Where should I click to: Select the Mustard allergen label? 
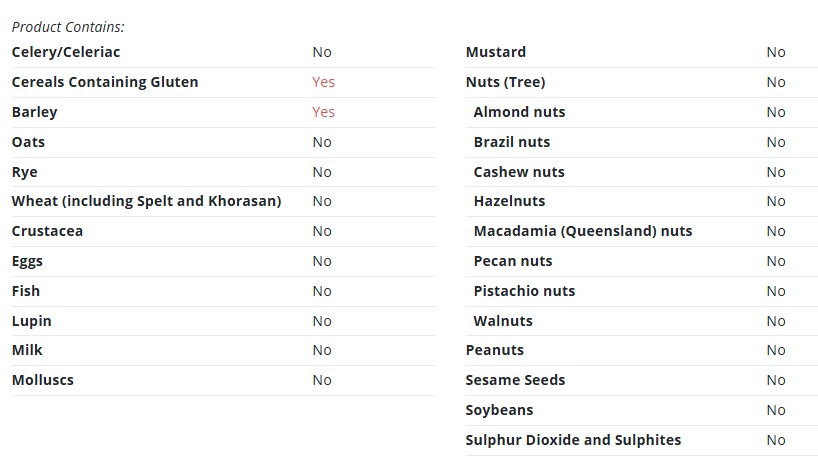pyautogui.click(x=496, y=52)
